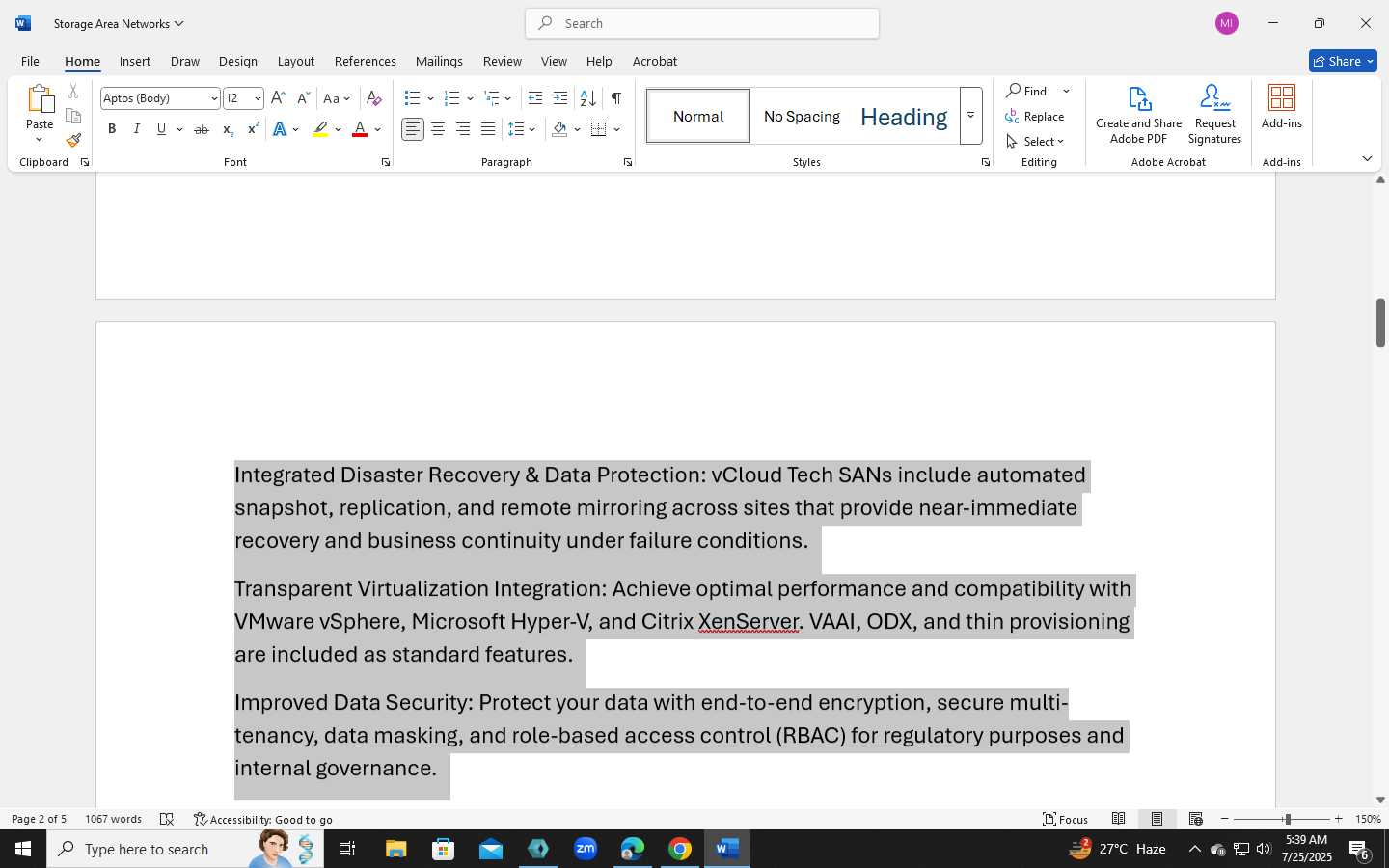Increase paragraph indent
Screen dimensions: 1389x868
coord(560,98)
